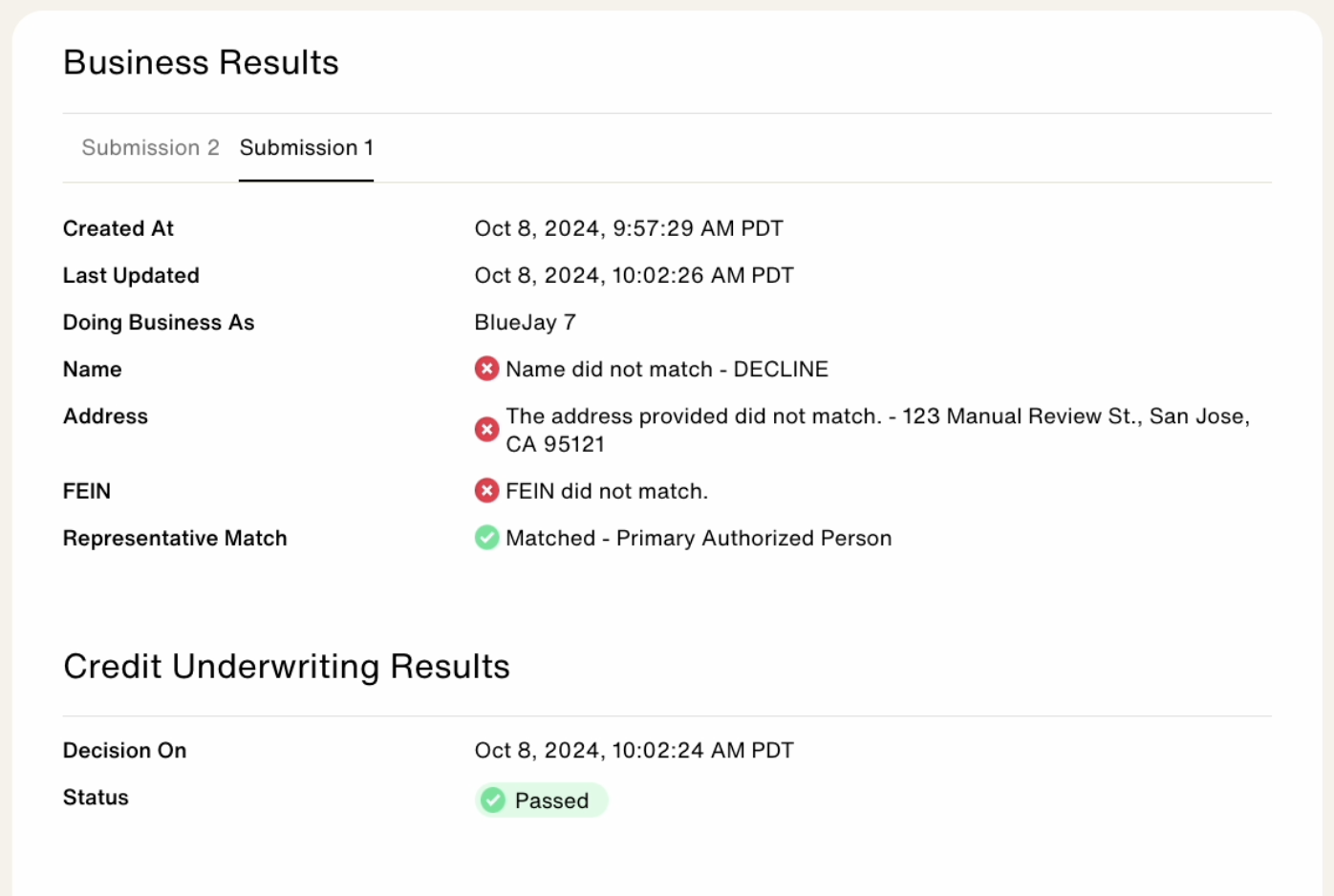1334x896 pixels.
Task: Click the 'Name did not match - DECLINE' text
Action: pos(667,370)
